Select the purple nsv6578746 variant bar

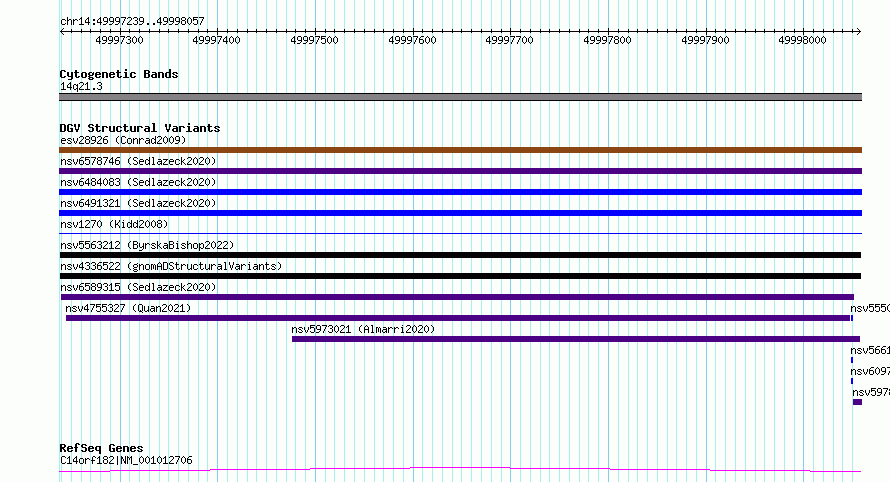click(x=460, y=171)
